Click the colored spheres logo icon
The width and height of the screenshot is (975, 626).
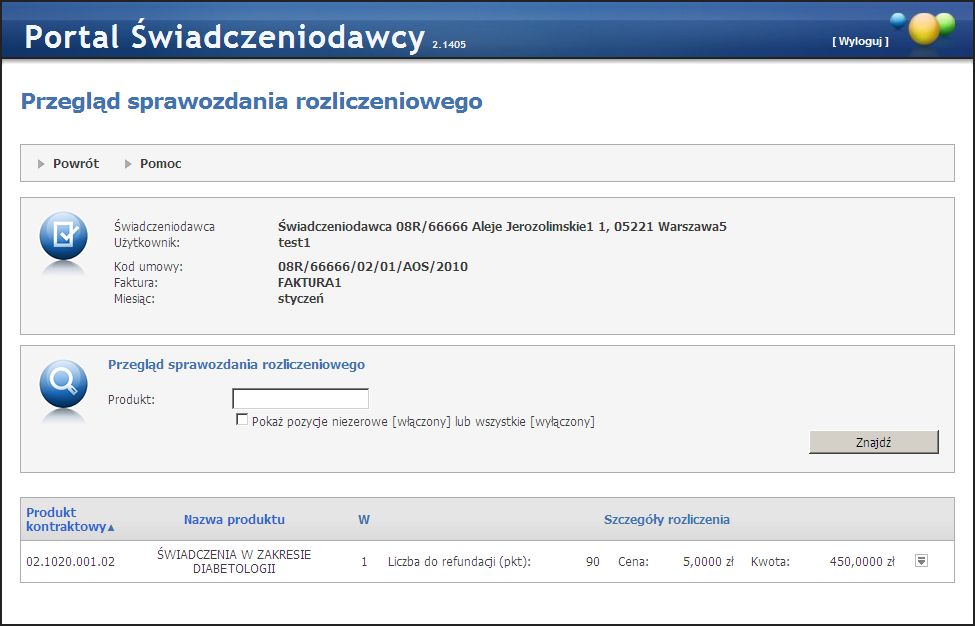pyautogui.click(x=925, y=29)
